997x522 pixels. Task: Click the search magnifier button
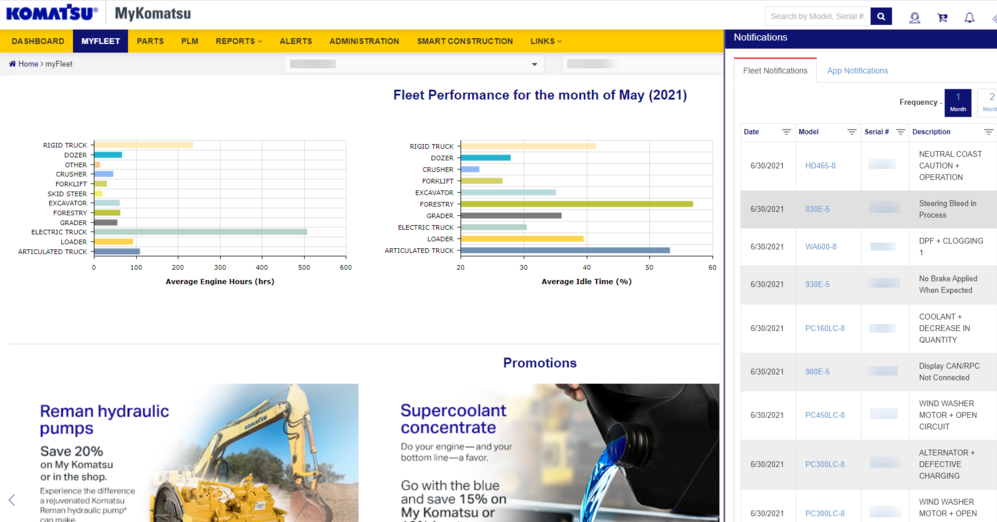click(881, 17)
